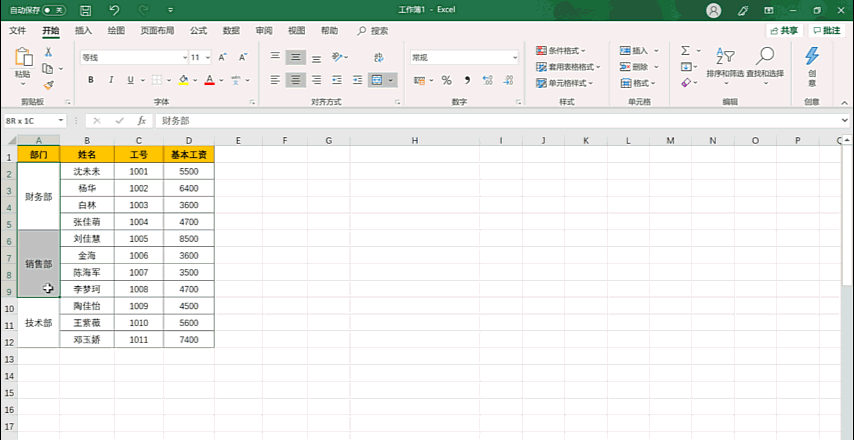Click the Paste clipboard icon
Viewport: 854px width, 440px height.
click(23, 57)
